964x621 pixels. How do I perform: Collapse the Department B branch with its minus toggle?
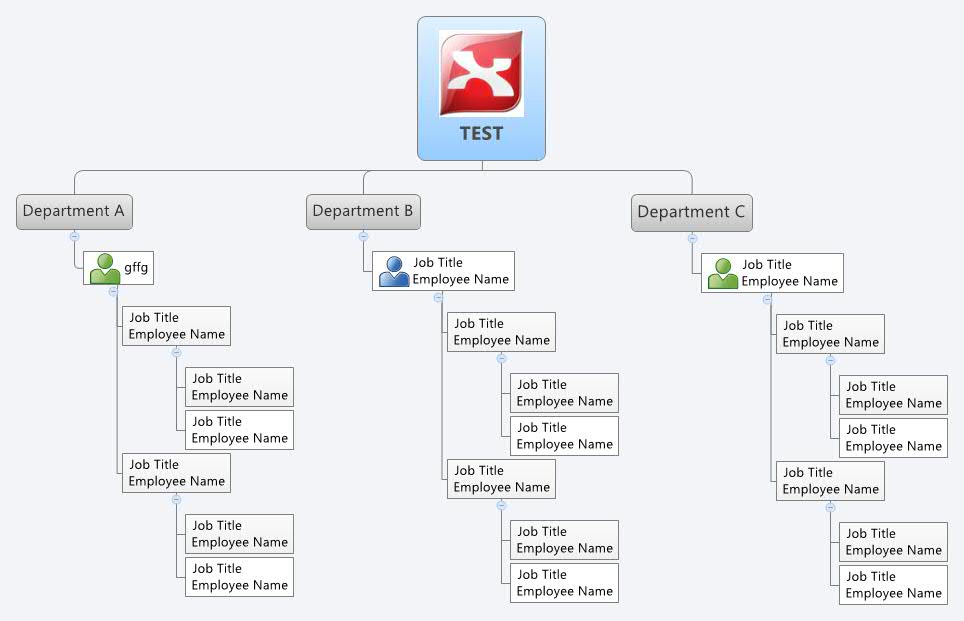point(364,236)
